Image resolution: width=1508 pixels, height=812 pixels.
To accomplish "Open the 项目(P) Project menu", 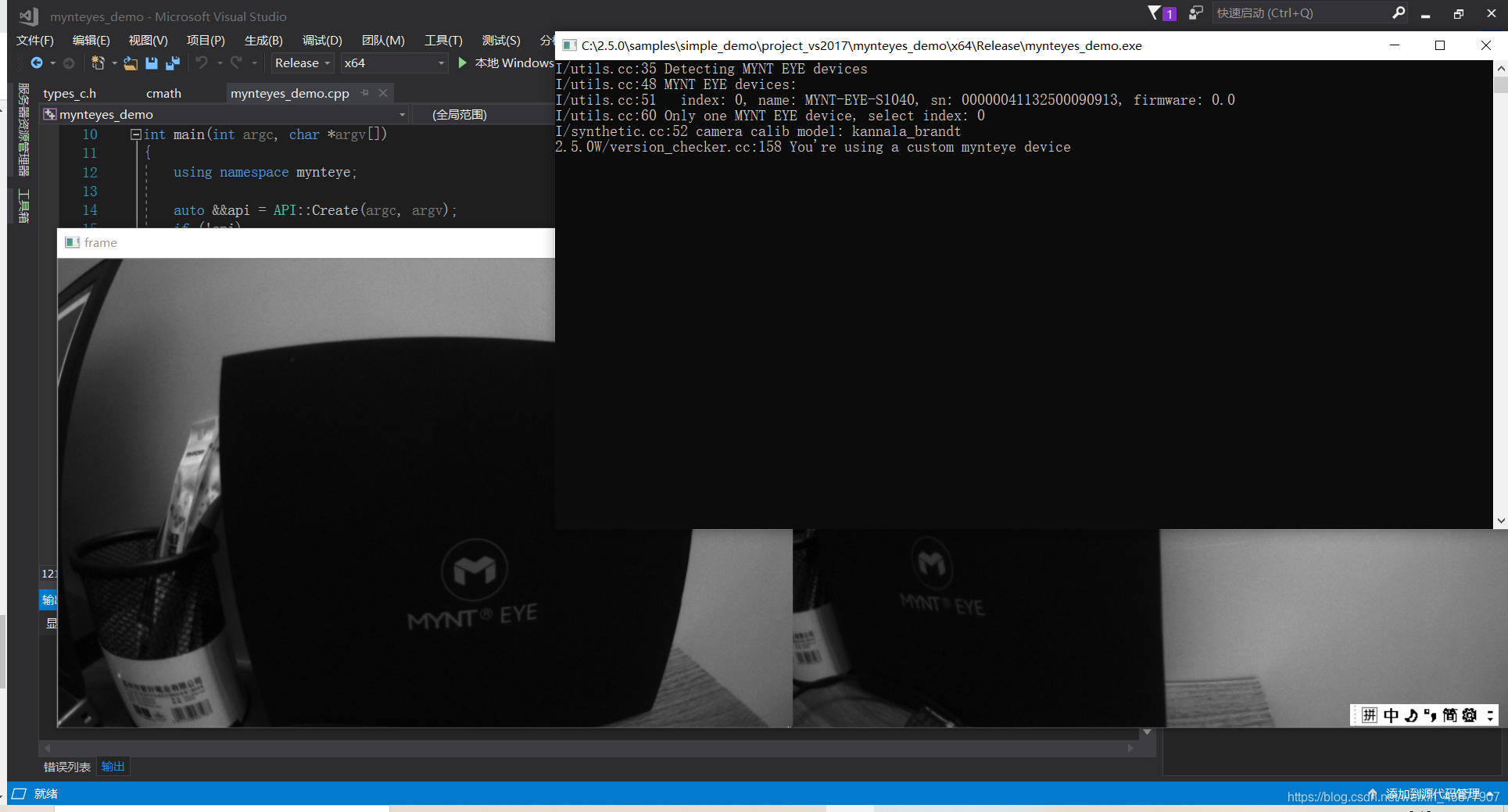I will click(206, 41).
